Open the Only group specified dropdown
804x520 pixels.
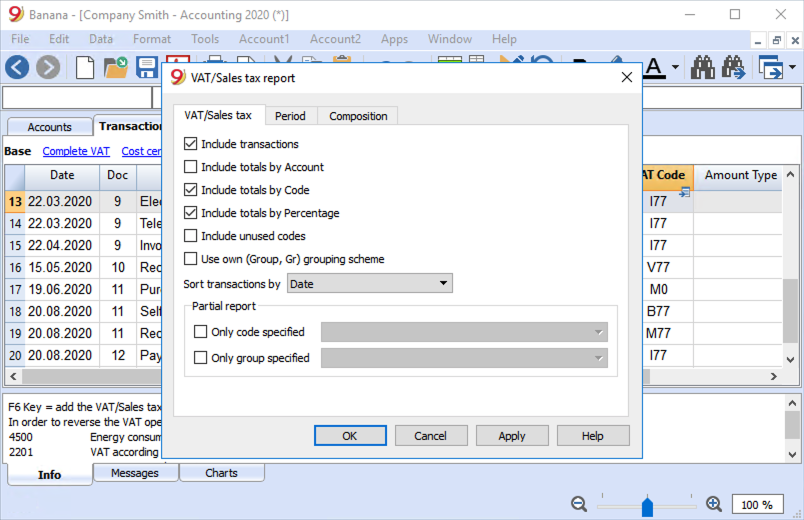pyautogui.click(x=464, y=358)
